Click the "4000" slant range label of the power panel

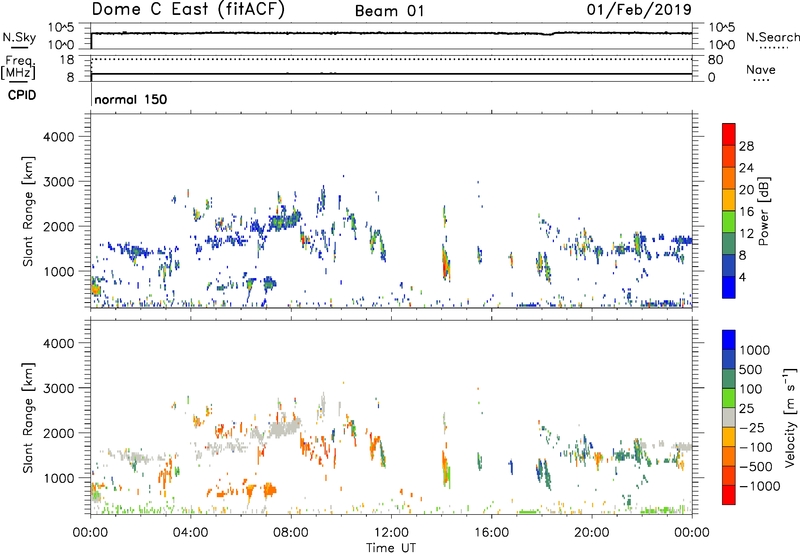[x=59, y=137]
